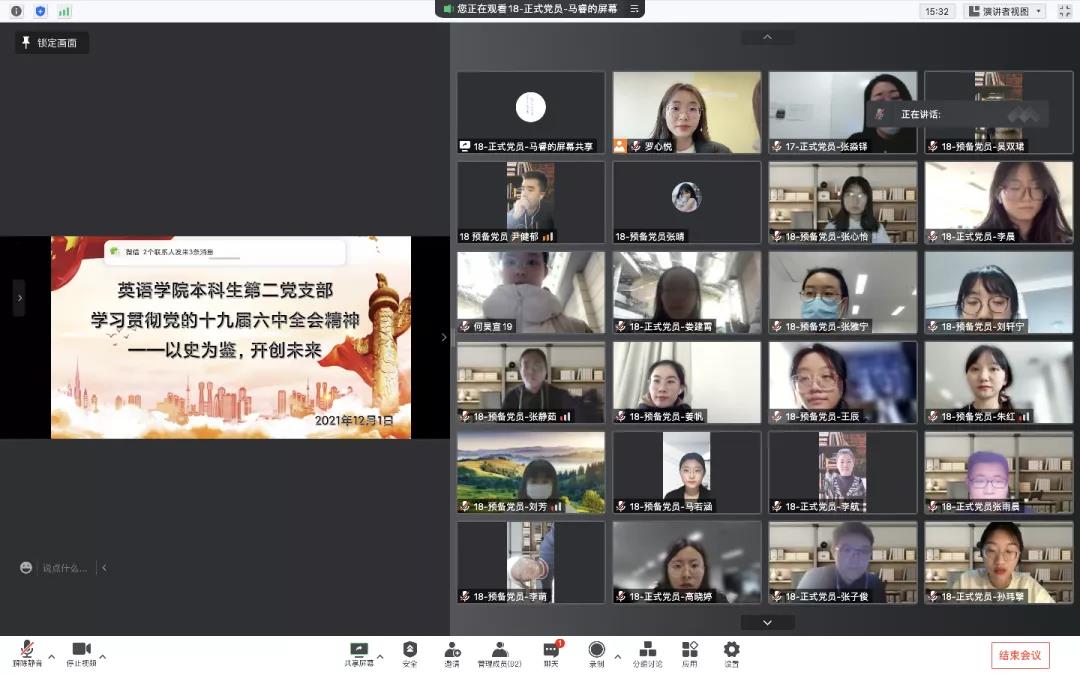Expand video options arrow beside stop video
The width and height of the screenshot is (1080, 675).
(103, 657)
